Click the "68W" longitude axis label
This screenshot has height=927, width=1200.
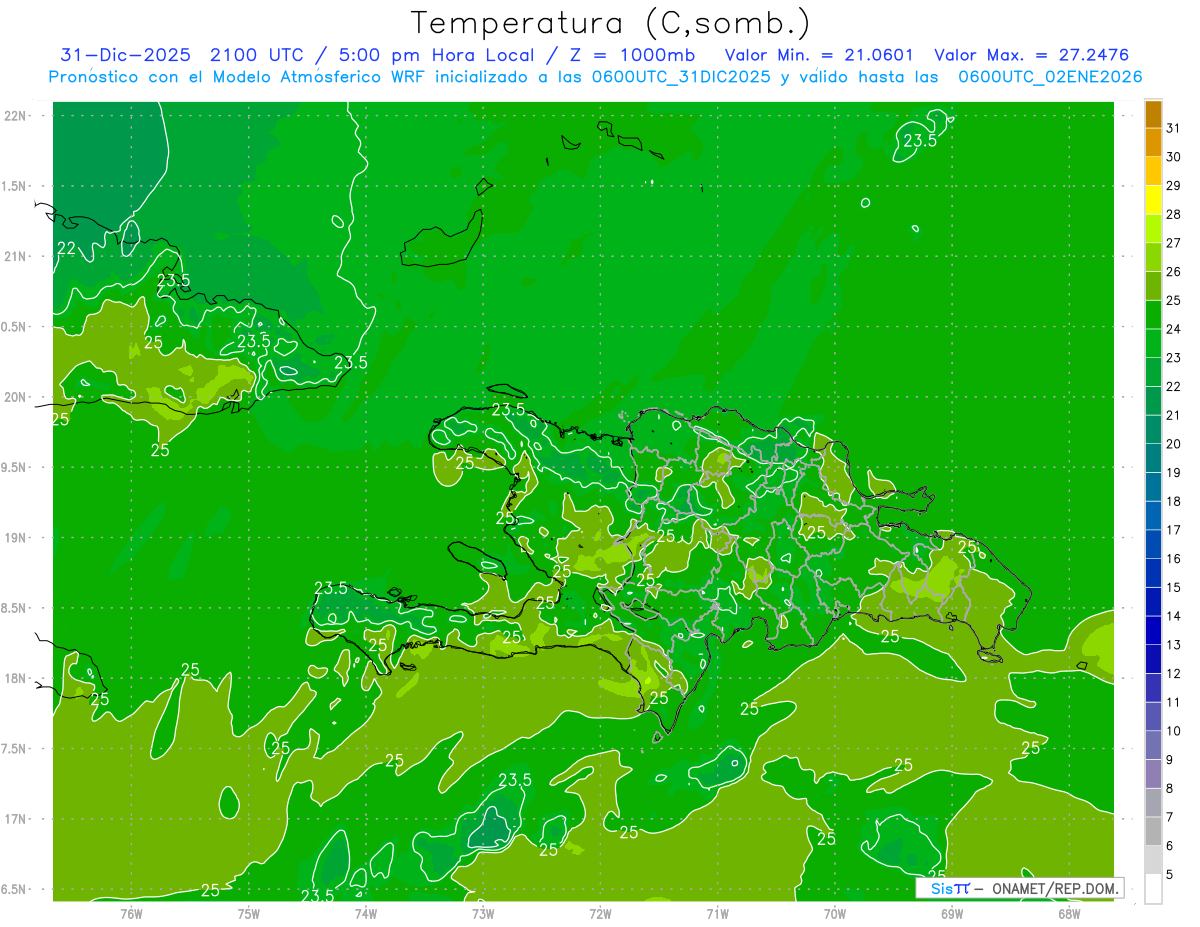tap(1069, 913)
